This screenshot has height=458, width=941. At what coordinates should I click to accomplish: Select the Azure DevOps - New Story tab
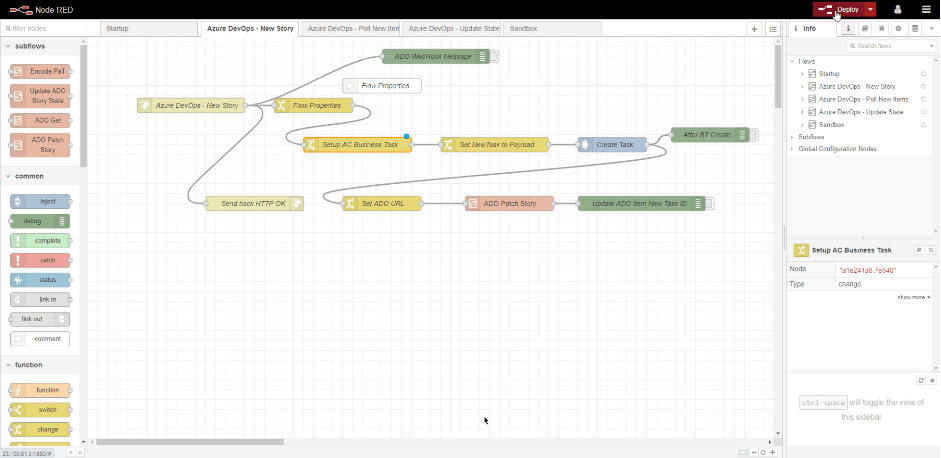(x=250, y=28)
